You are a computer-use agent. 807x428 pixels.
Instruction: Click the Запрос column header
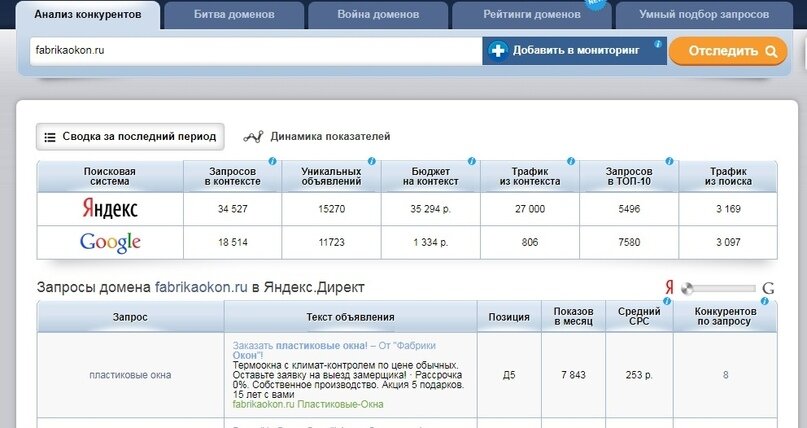(x=130, y=317)
